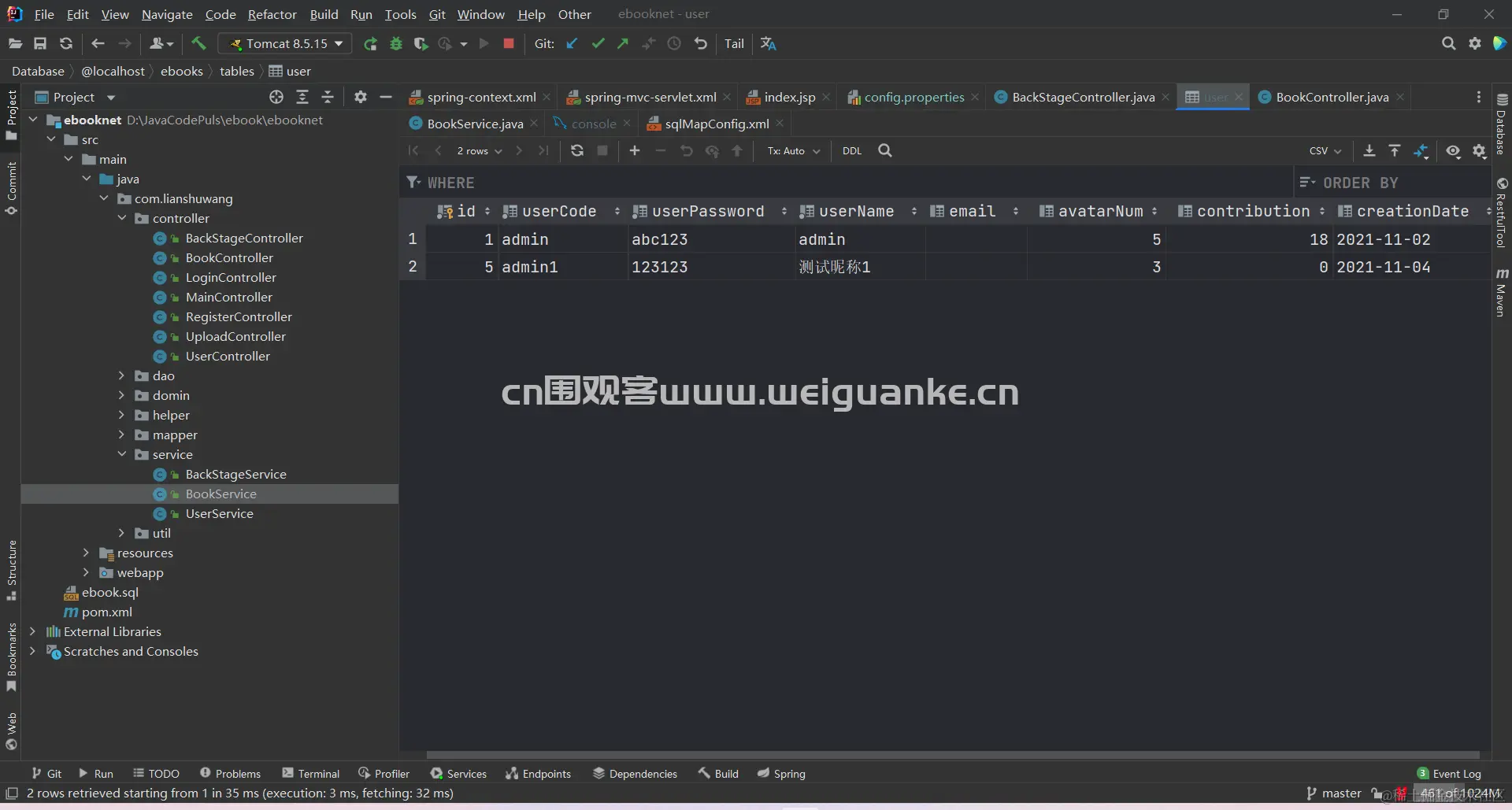
Task: Expand the resources folder in tree
Action: [87, 553]
